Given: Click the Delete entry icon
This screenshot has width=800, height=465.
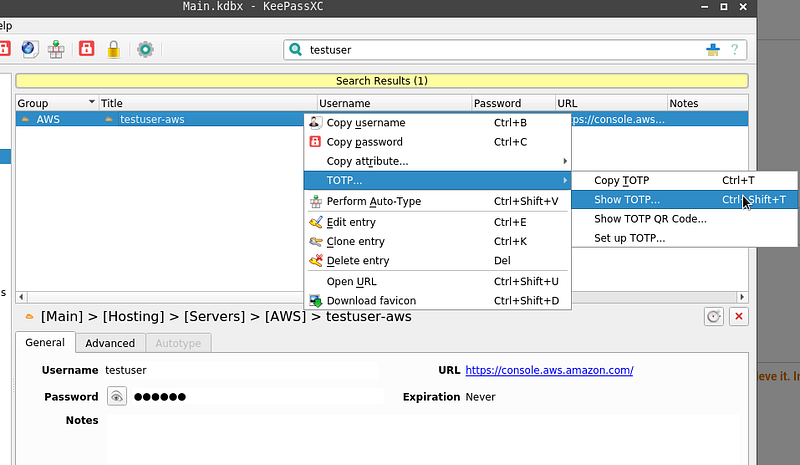Looking at the screenshot, I should coord(316,260).
